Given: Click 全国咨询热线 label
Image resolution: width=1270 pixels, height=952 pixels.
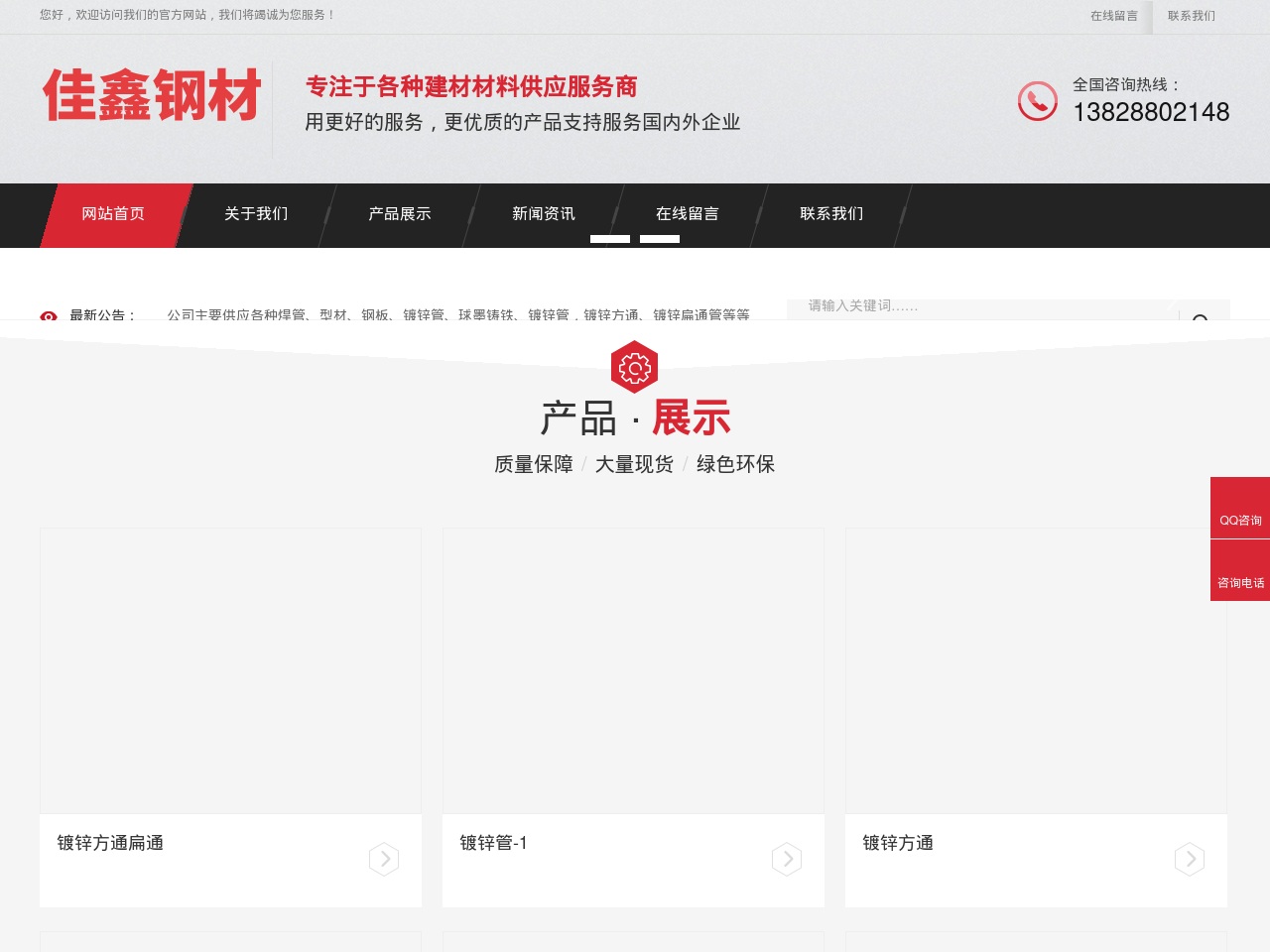Looking at the screenshot, I should 1126,85.
